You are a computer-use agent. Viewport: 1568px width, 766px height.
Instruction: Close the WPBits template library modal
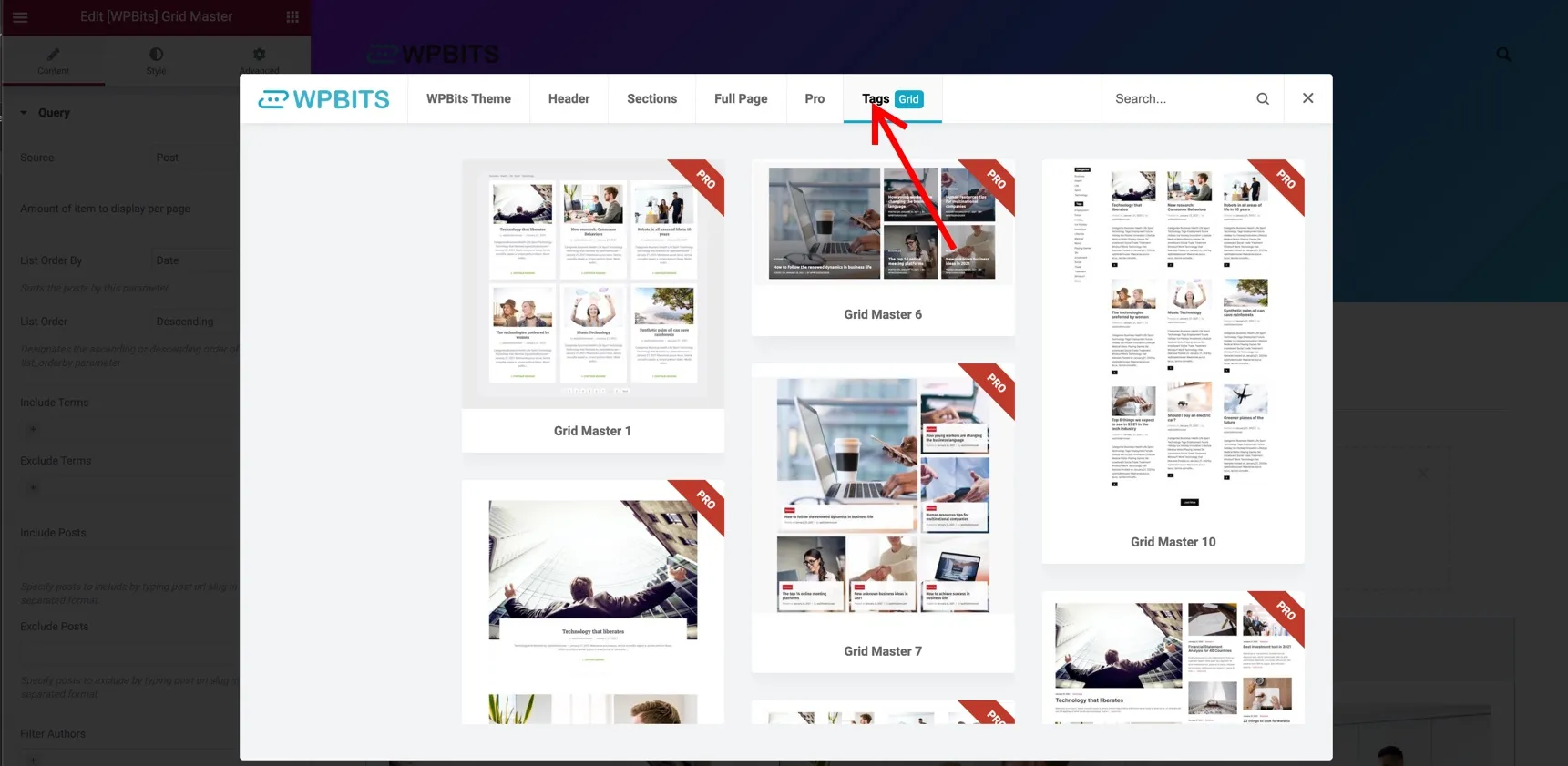pyautogui.click(x=1307, y=98)
